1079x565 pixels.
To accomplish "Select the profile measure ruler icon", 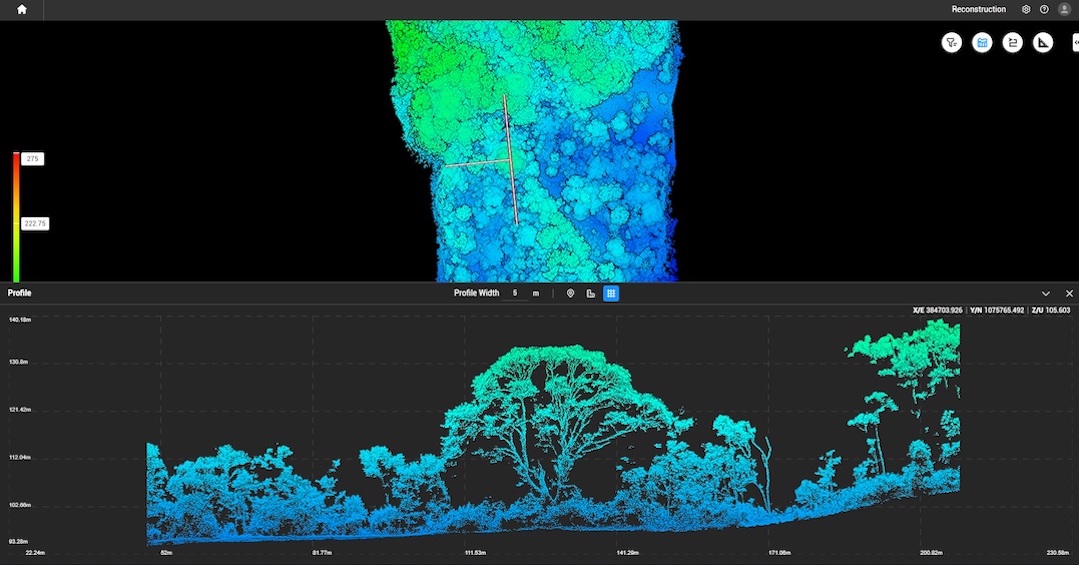I will tap(591, 293).
